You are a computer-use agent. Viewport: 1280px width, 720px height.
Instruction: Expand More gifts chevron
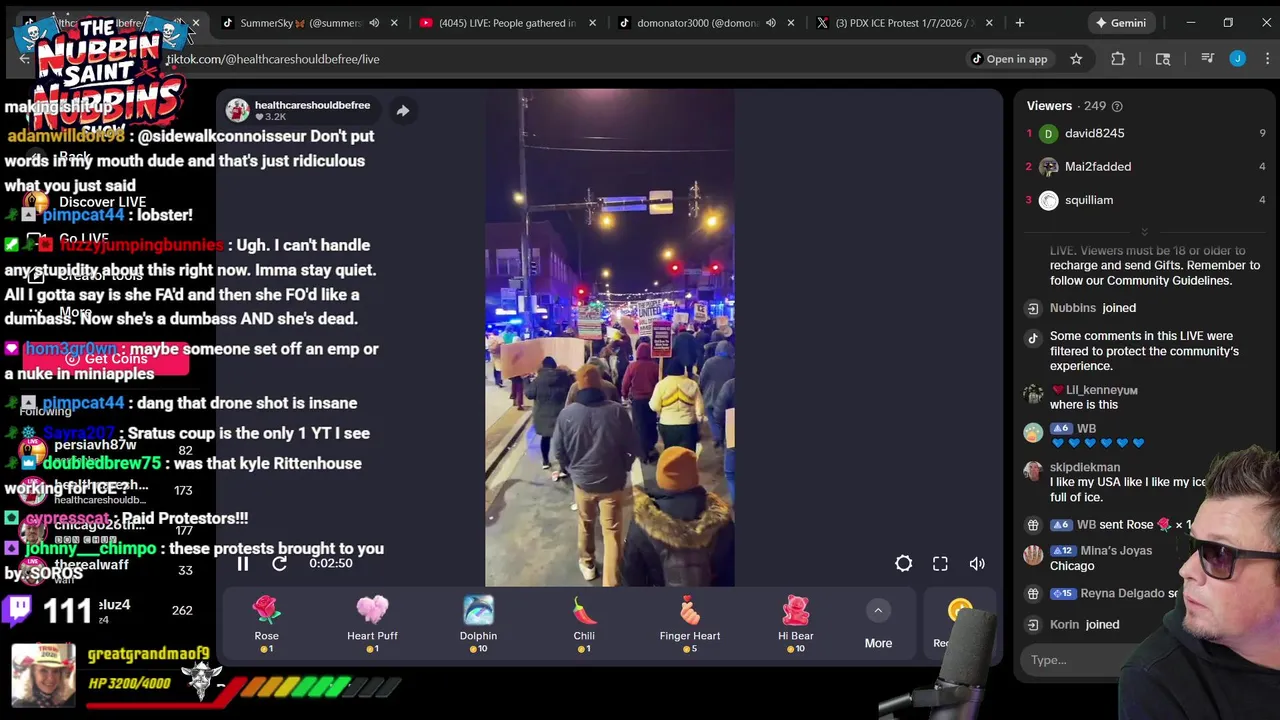pos(878,610)
